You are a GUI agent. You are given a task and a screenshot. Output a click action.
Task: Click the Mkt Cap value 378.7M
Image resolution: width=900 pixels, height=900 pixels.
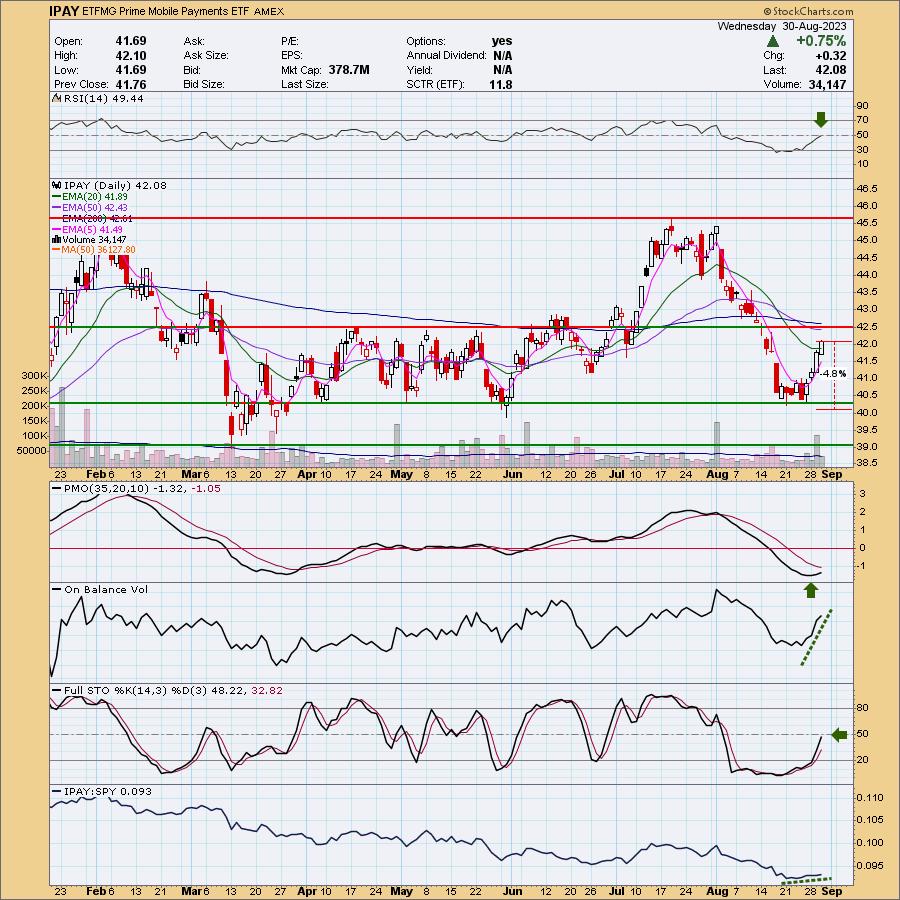pos(349,70)
